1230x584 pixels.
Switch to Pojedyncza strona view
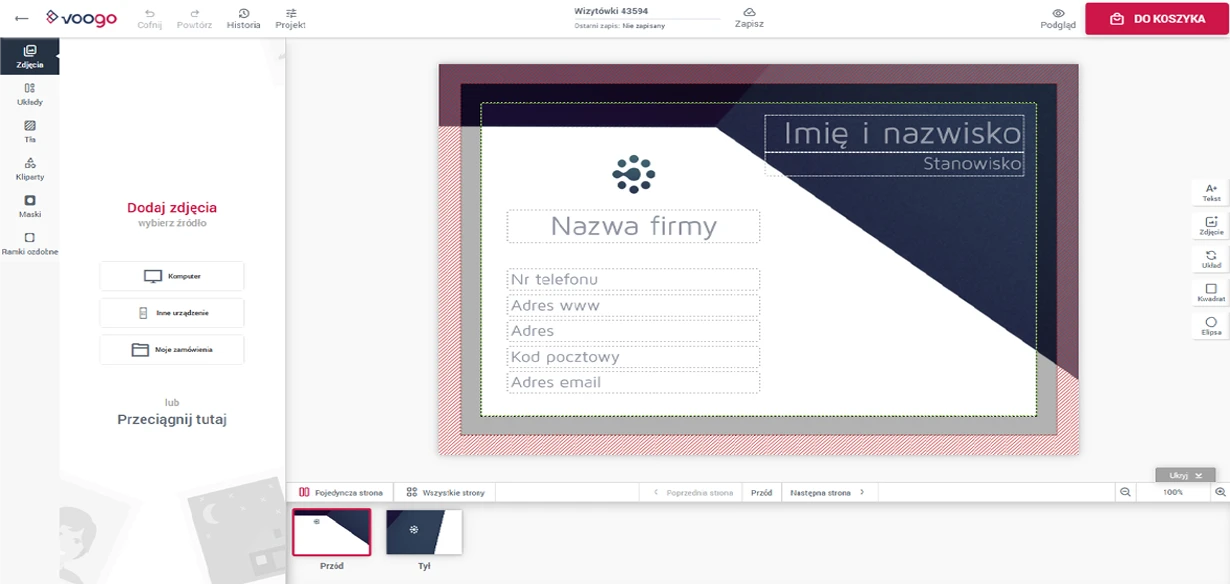pyautogui.click(x=341, y=492)
